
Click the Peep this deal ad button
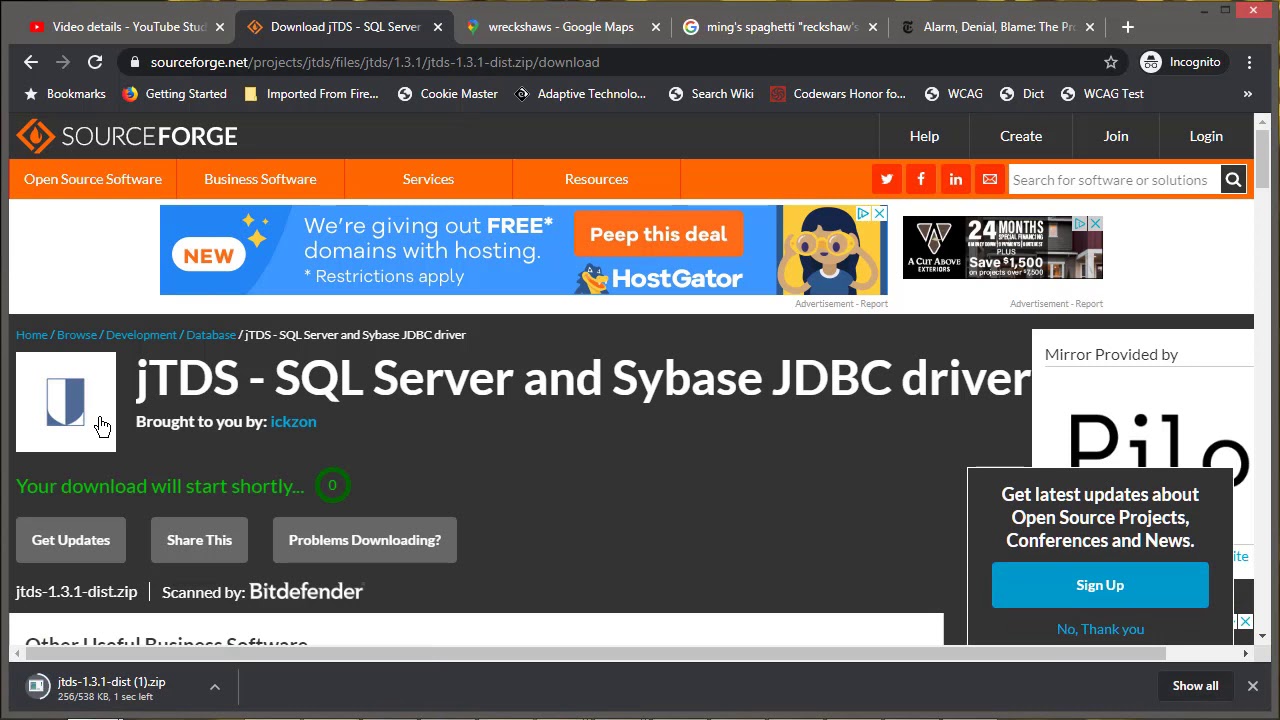click(x=658, y=234)
